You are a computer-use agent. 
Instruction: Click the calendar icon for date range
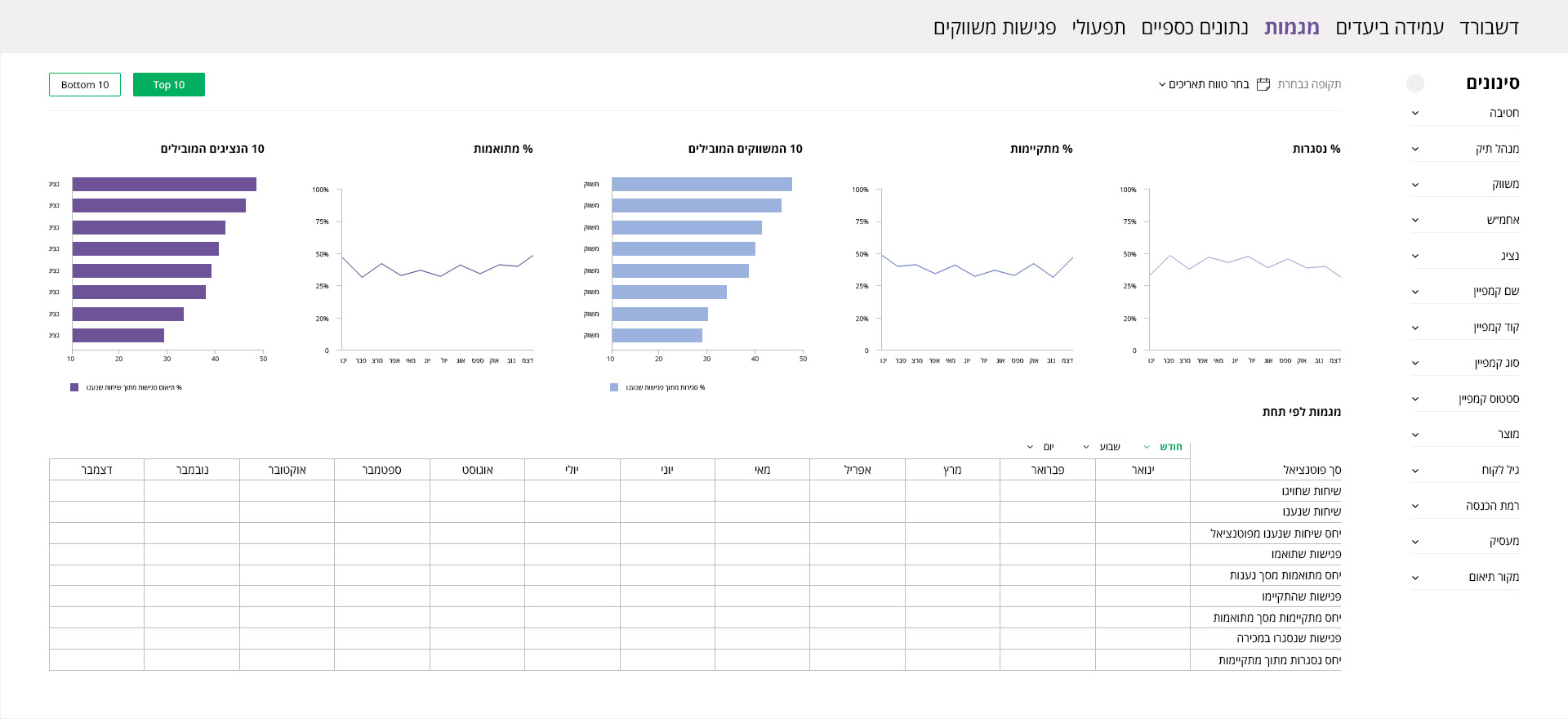1263,84
